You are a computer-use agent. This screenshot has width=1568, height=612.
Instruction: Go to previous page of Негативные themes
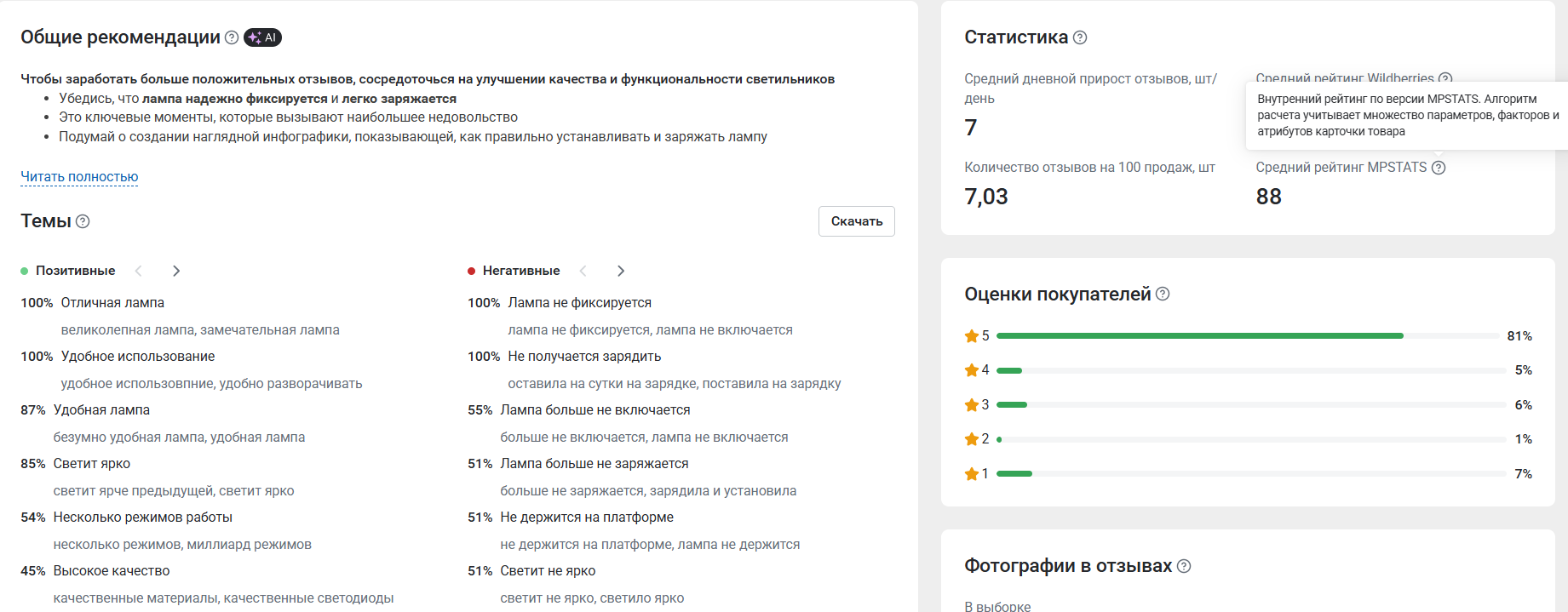[583, 271]
